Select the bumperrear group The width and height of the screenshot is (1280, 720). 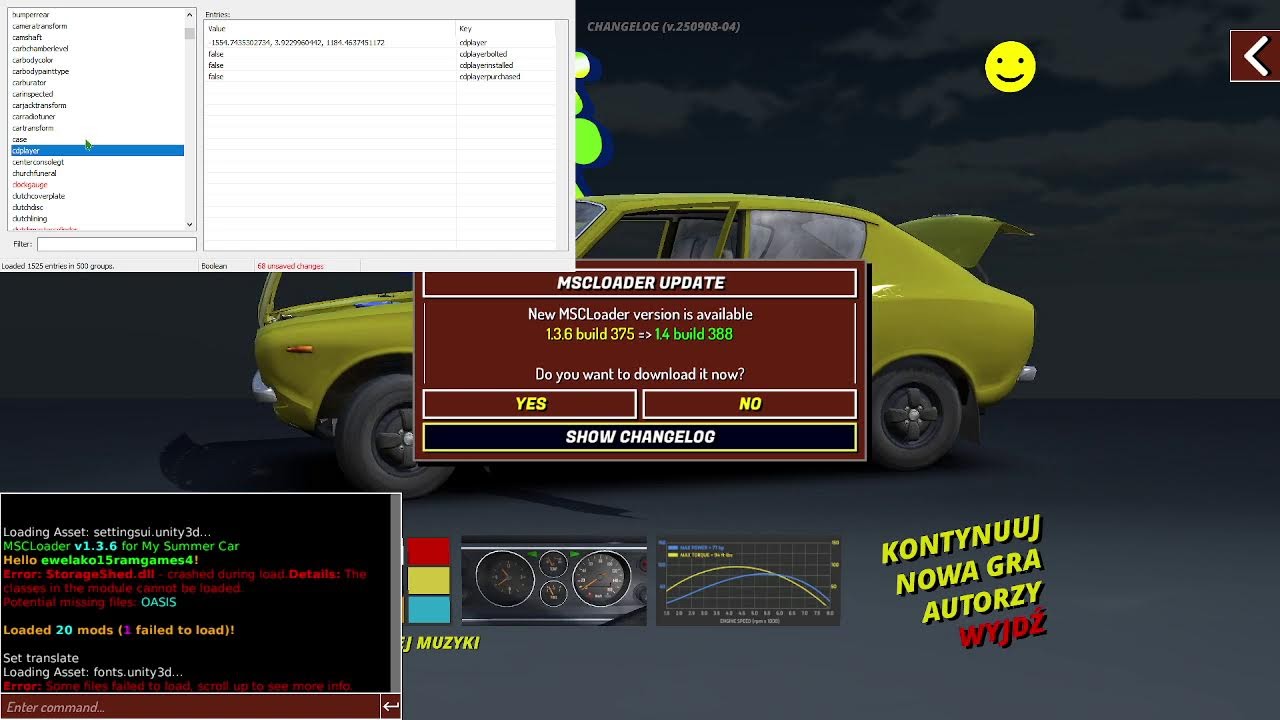pyautogui.click(x=31, y=15)
